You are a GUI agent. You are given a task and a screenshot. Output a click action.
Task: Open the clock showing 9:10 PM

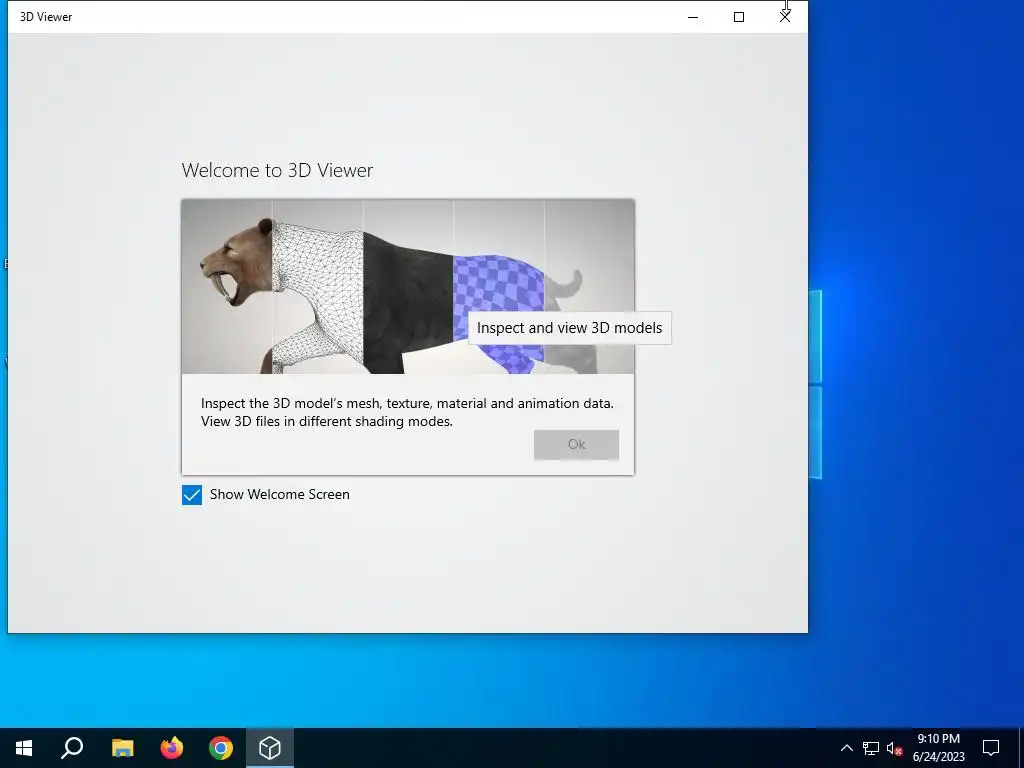938,748
